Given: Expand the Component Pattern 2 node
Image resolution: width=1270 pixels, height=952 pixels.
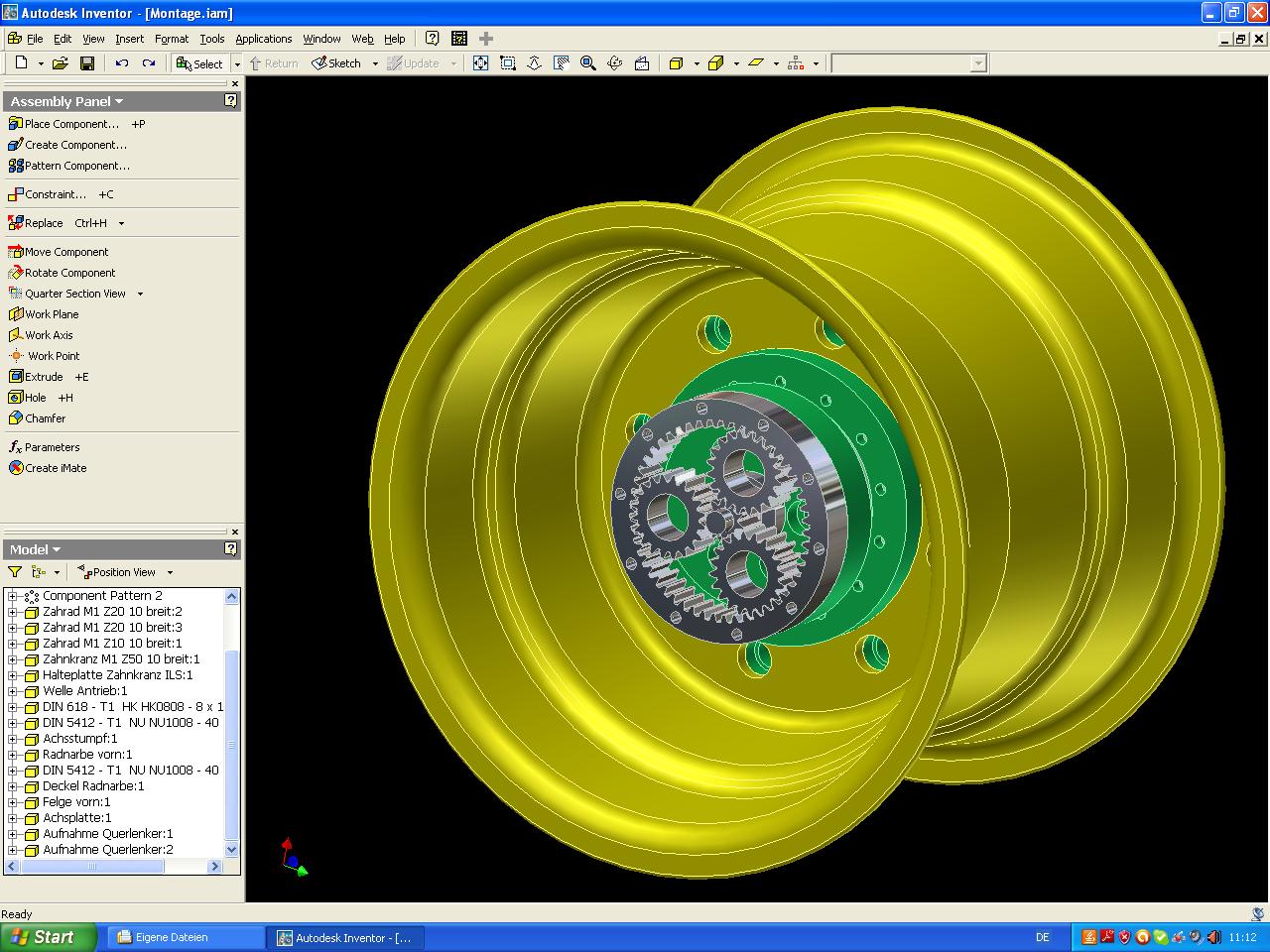Looking at the screenshot, I should tap(13, 596).
